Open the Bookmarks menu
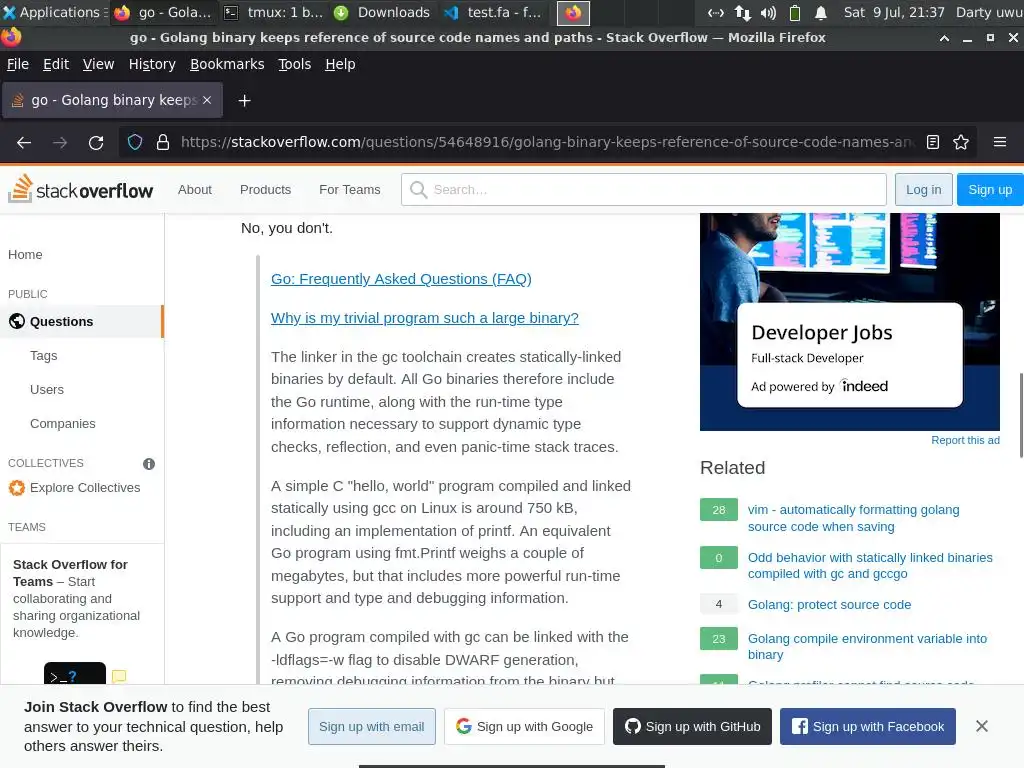 (x=227, y=64)
